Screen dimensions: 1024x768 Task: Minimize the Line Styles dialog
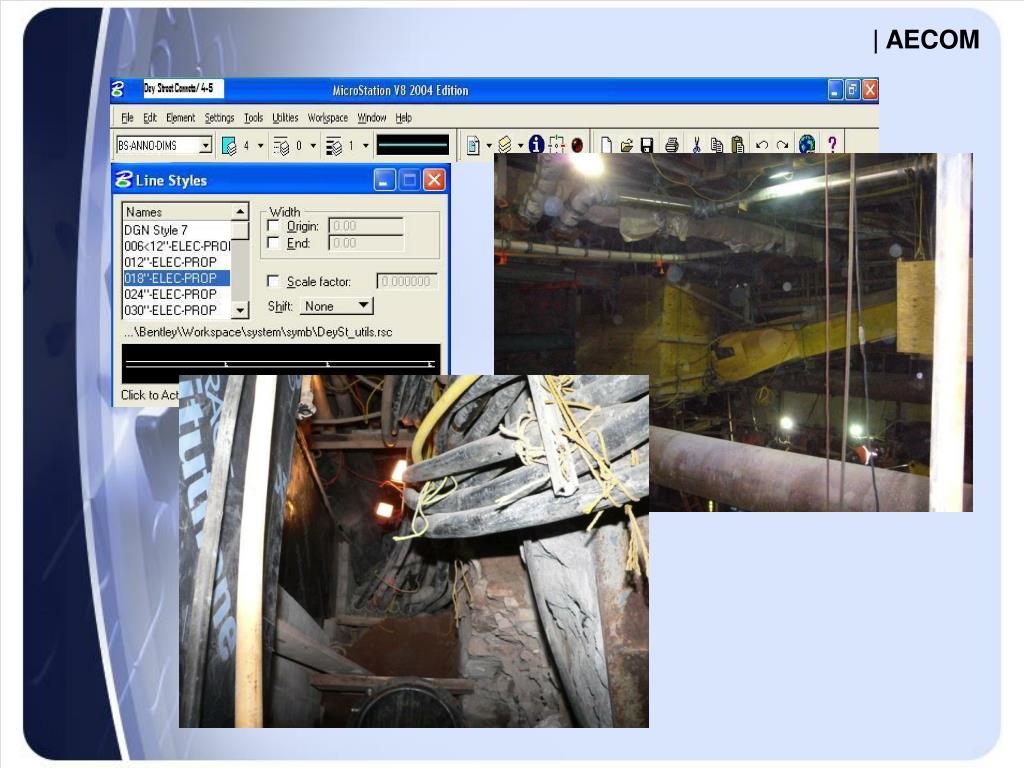[x=384, y=180]
